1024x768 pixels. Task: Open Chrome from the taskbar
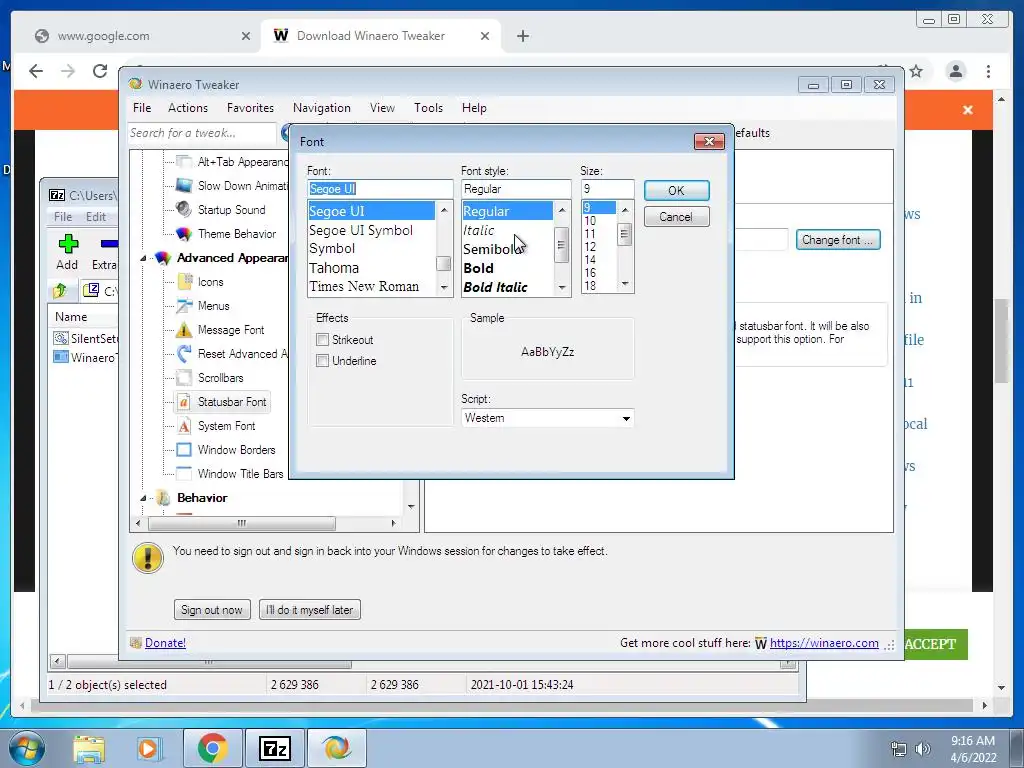(212, 748)
